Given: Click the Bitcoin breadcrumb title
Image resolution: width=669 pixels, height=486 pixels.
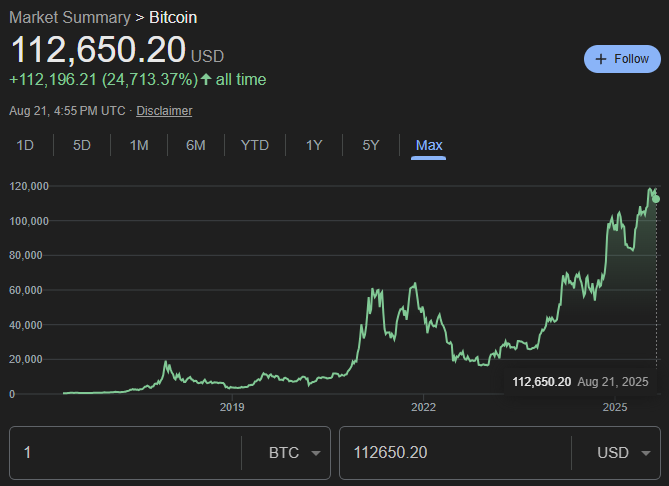Looking at the screenshot, I should (173, 17).
